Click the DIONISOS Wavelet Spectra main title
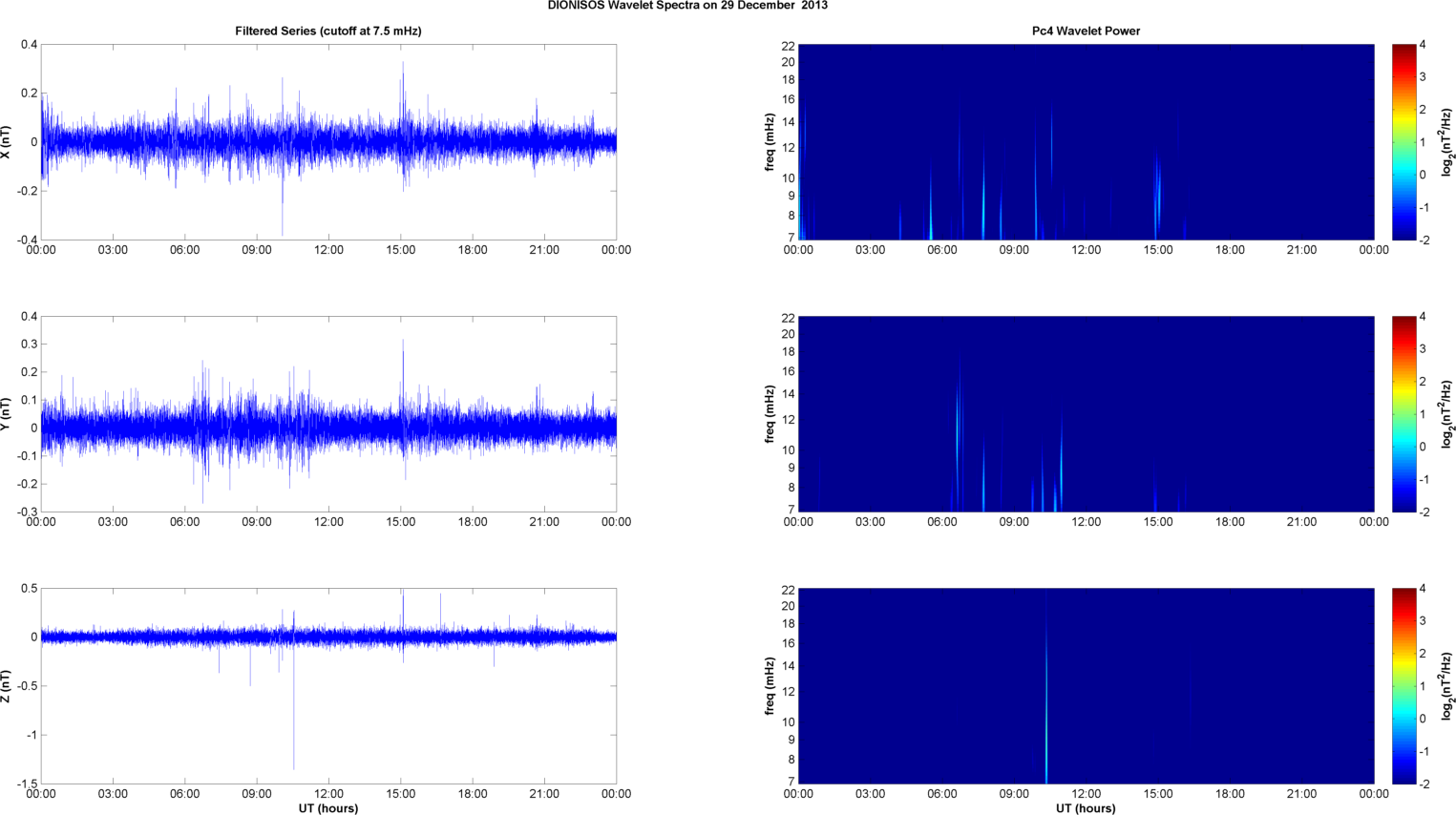Image resolution: width=1456 pixels, height=815 pixels. tap(687, 6)
